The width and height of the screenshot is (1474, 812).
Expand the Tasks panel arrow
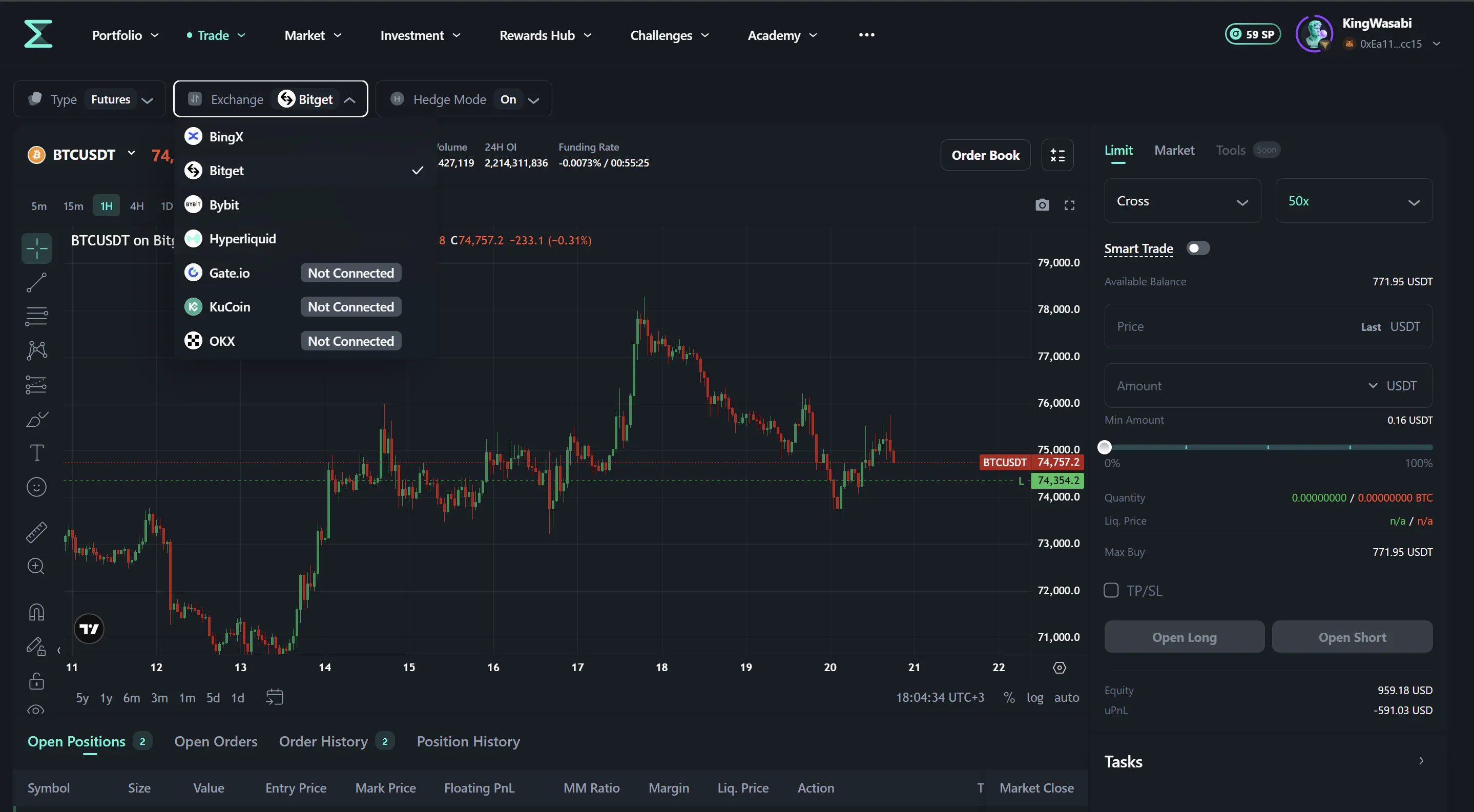(1421, 761)
